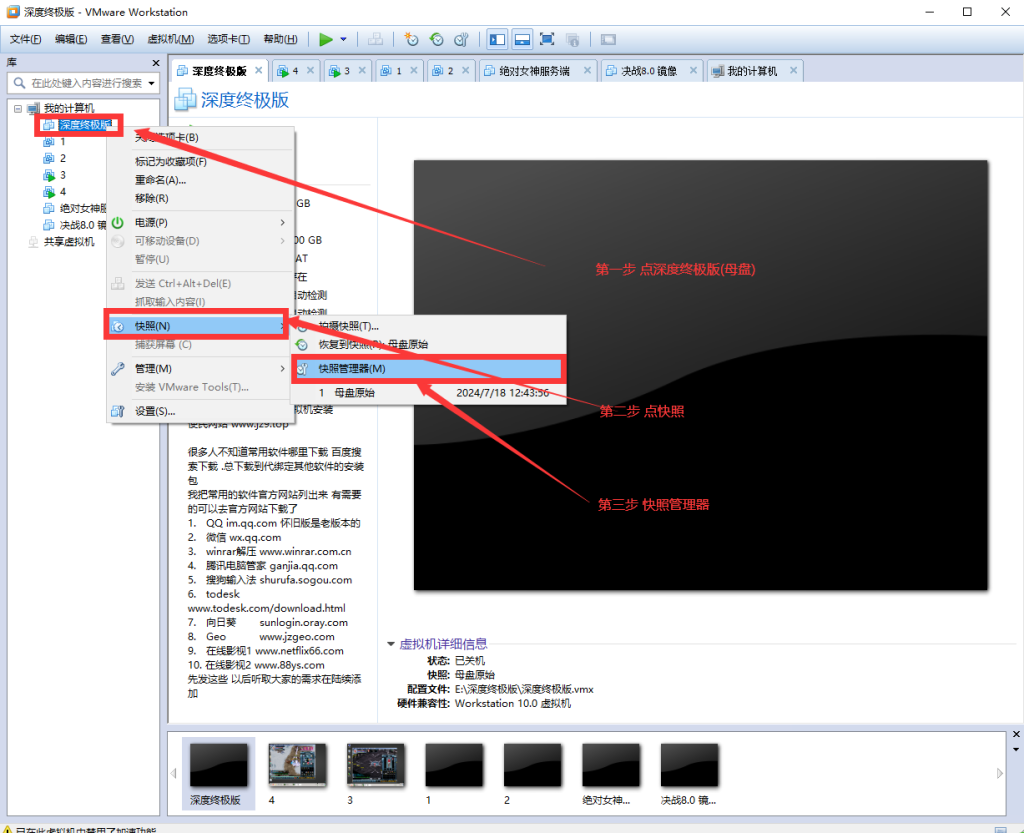Expand the 管理(M) submenu

[201, 369]
